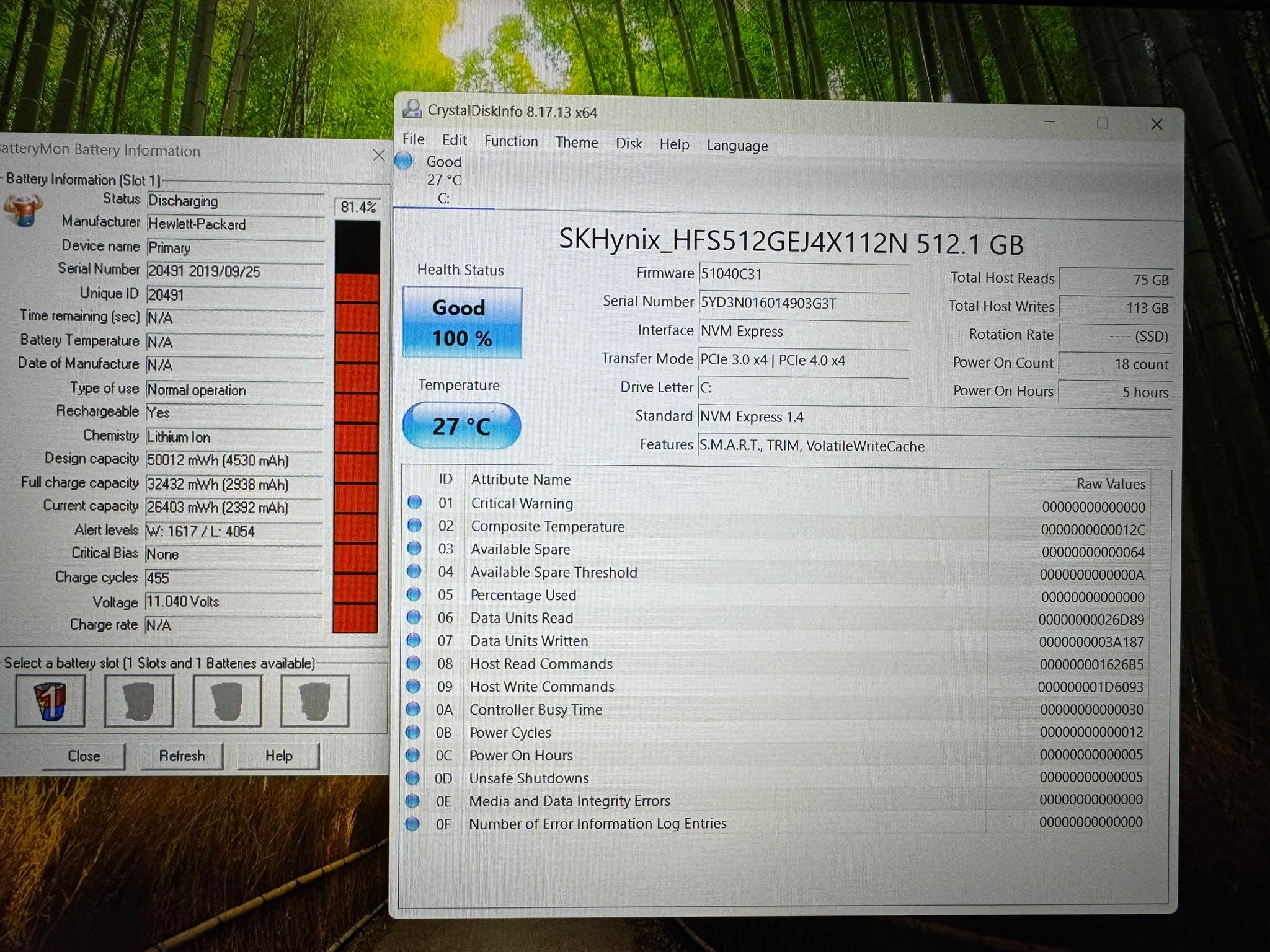Click the Close button in BatteryMon
Screen dimensions: 1270x952
[84, 756]
